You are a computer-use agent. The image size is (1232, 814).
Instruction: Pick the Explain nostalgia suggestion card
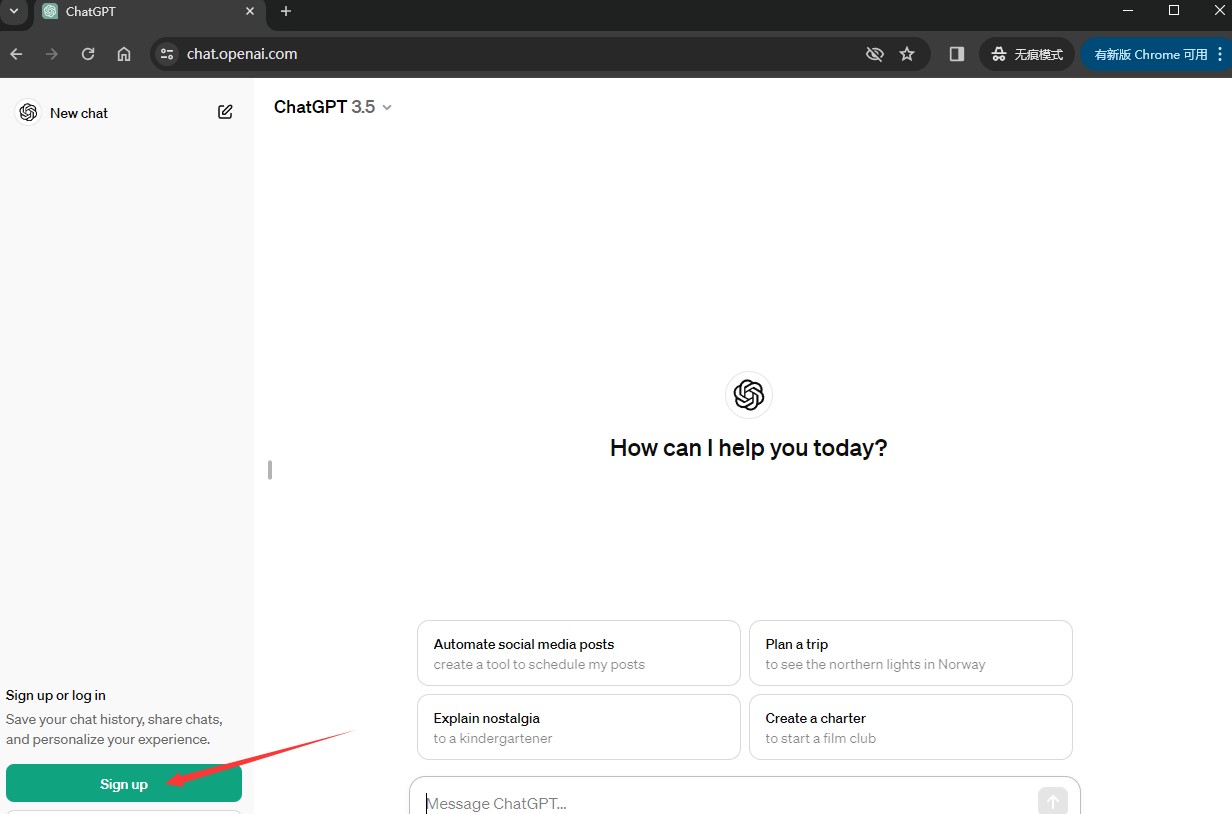pos(579,727)
